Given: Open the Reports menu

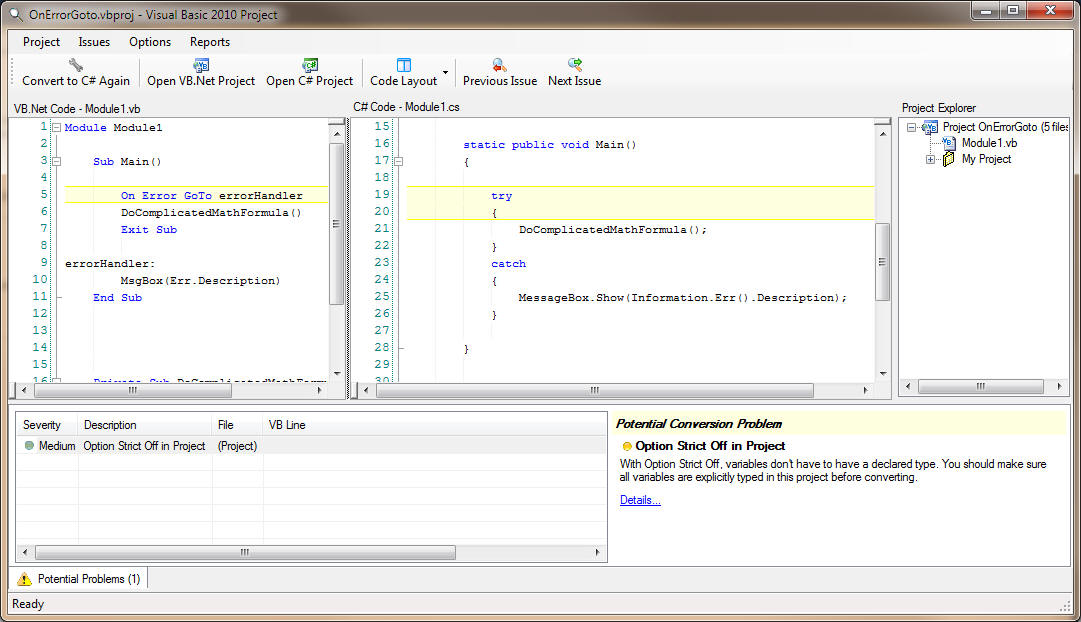Looking at the screenshot, I should (210, 42).
